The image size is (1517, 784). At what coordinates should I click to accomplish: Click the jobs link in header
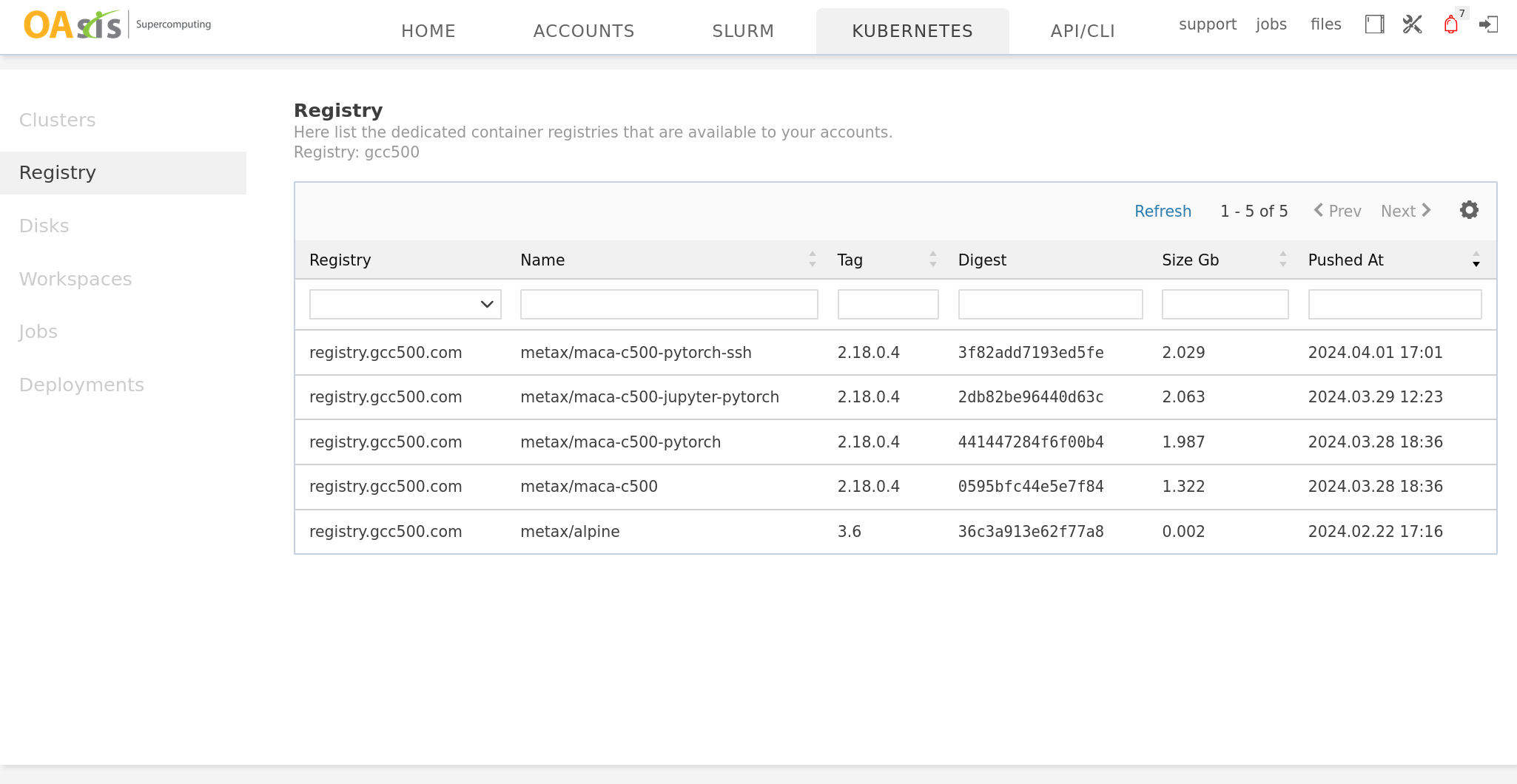[1271, 24]
